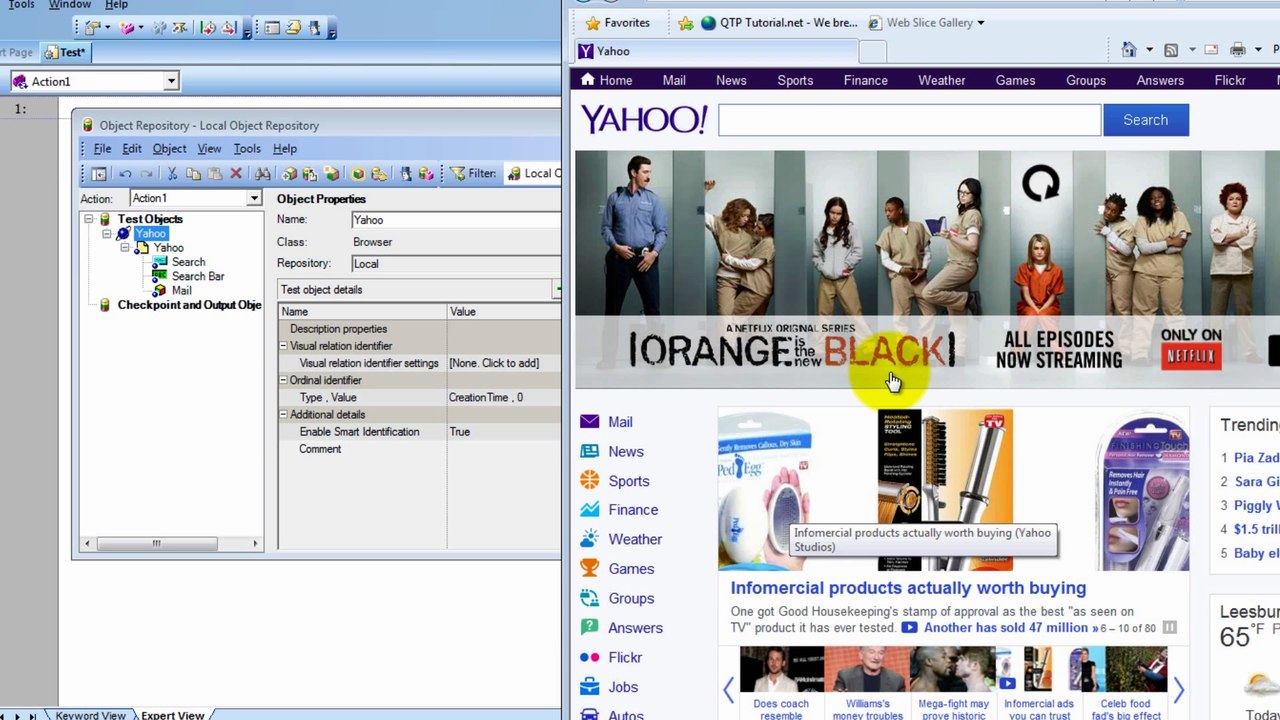This screenshot has height=720, width=1280.
Task: Click the Associate Repositories icon
Action: pos(426,174)
